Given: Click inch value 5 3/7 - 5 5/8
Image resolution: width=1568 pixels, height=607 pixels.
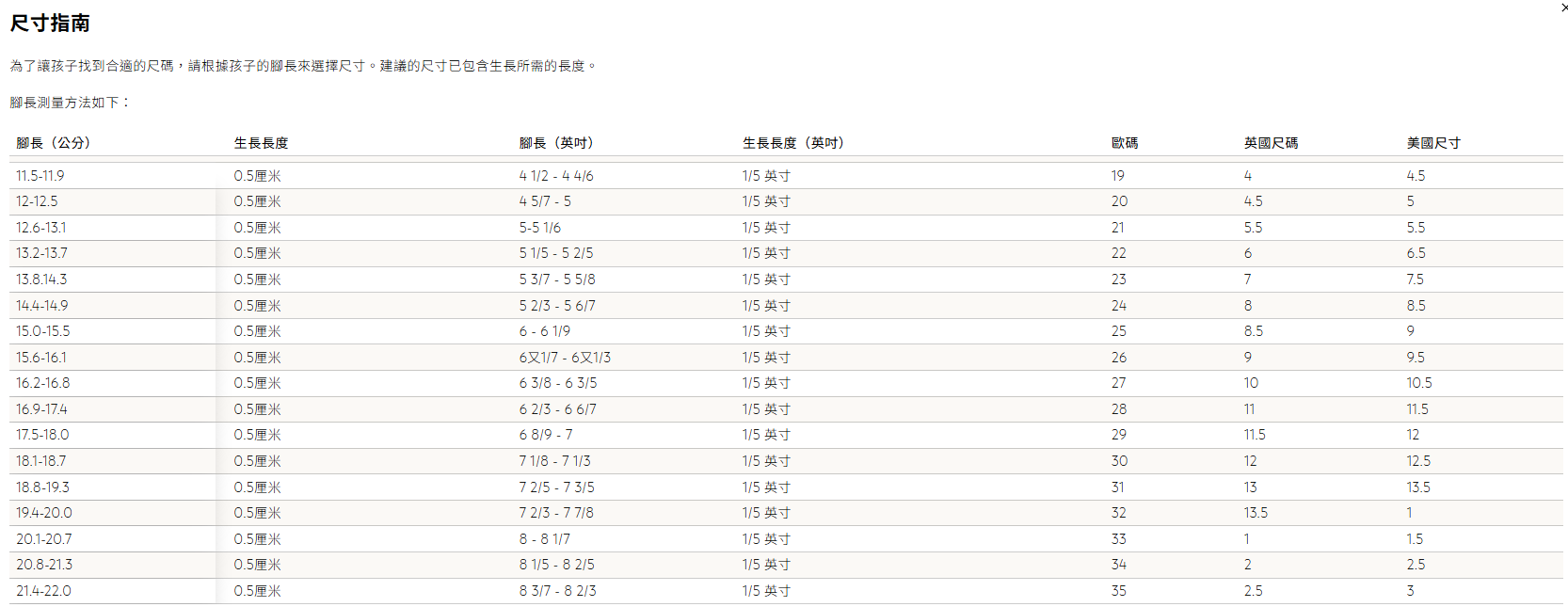Looking at the screenshot, I should tap(557, 280).
